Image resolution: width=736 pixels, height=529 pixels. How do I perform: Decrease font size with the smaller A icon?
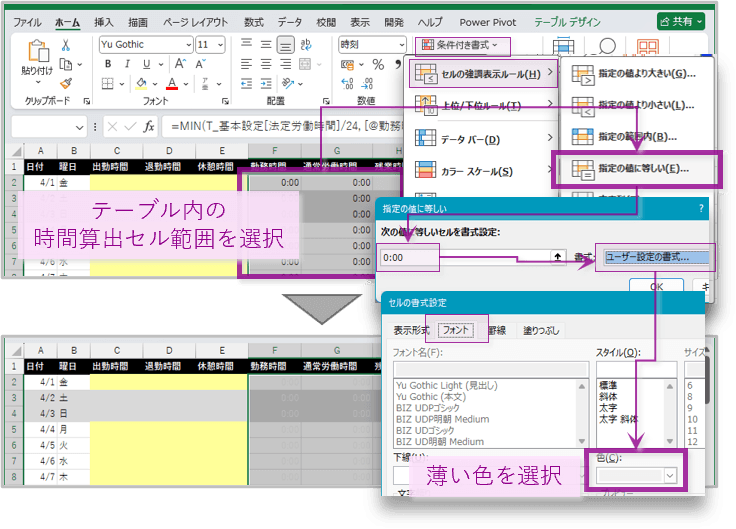pos(200,64)
